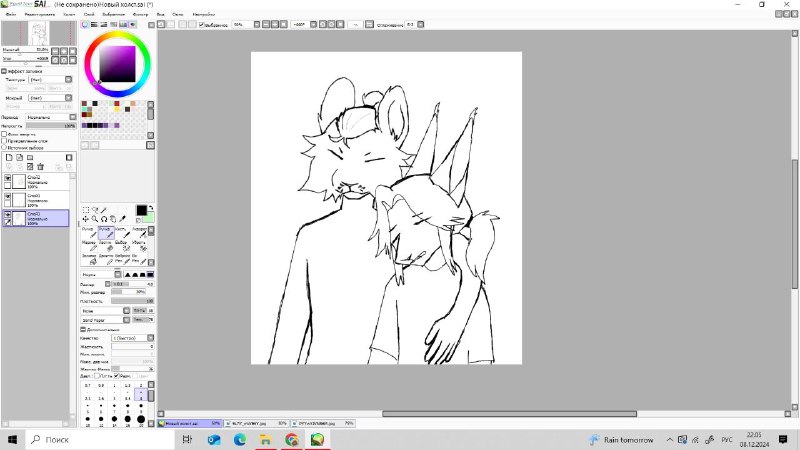The image size is (800, 450).
Task: Activate the zoom magnifier tool
Action: pos(95,219)
